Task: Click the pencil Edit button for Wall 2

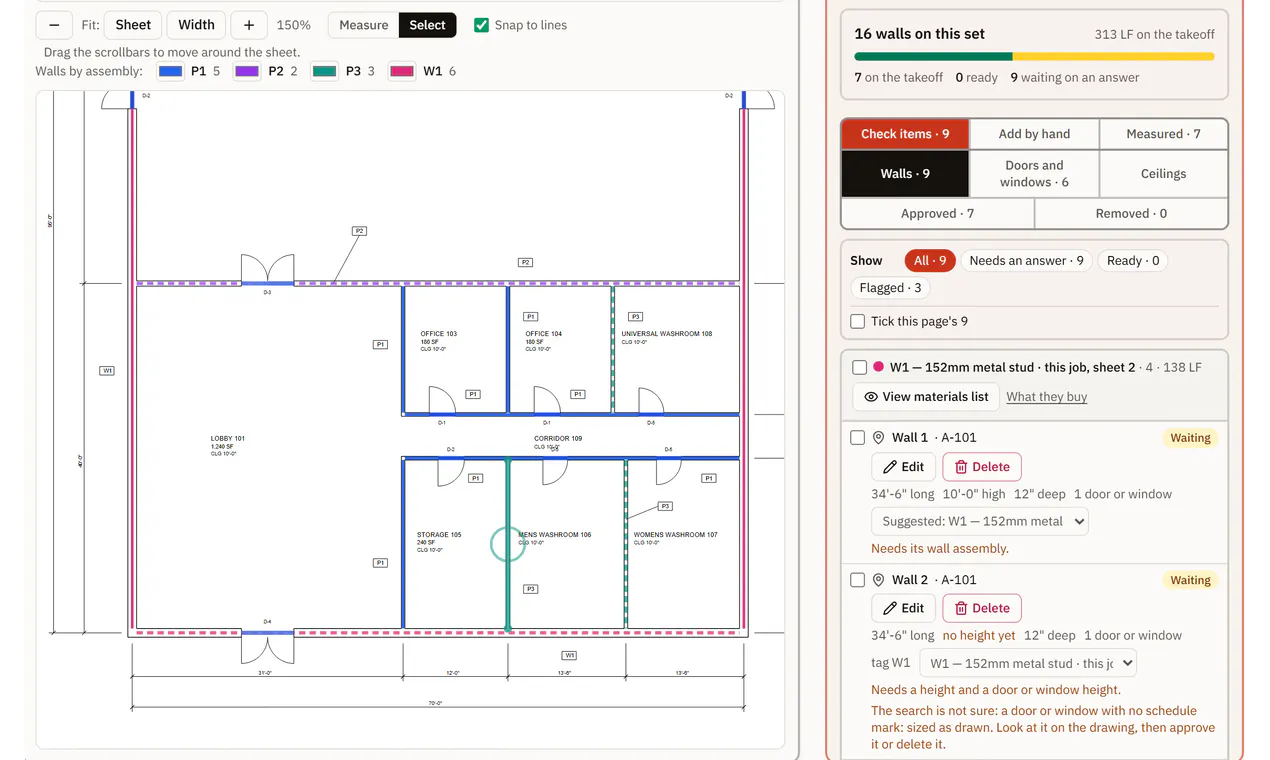Action: [903, 608]
